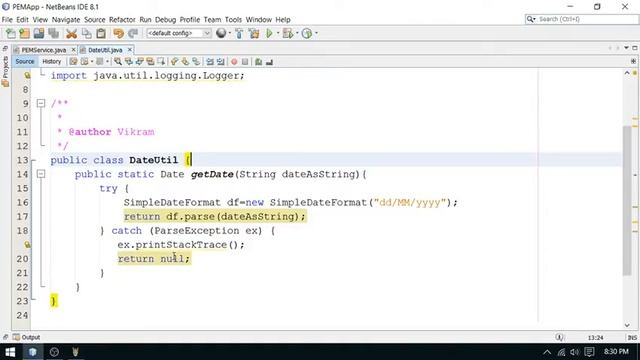640x360 pixels.
Task: Click the Find Previous Occurrence icon
Action: (129, 62)
